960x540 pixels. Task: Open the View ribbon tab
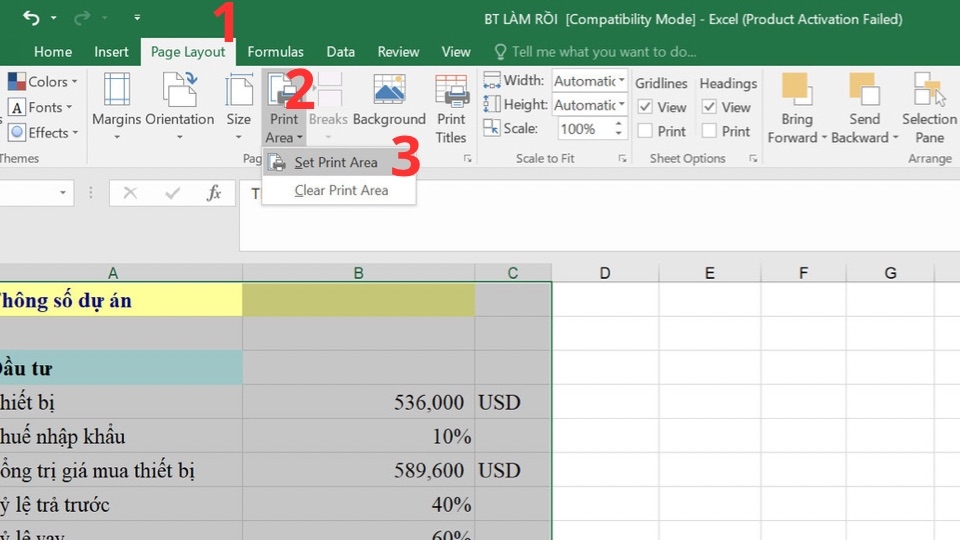click(456, 52)
